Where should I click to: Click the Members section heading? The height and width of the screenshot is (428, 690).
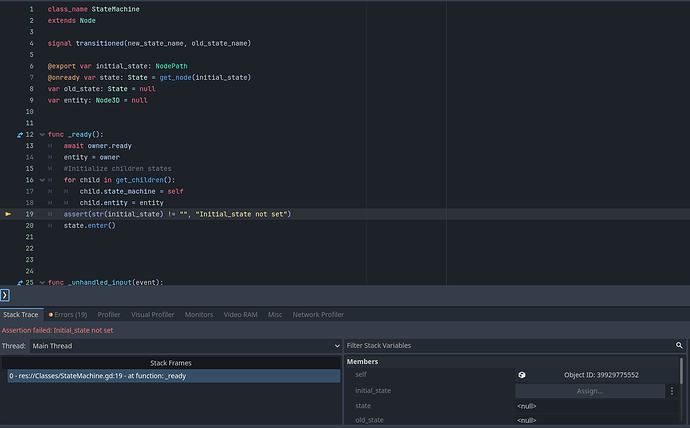(x=362, y=362)
